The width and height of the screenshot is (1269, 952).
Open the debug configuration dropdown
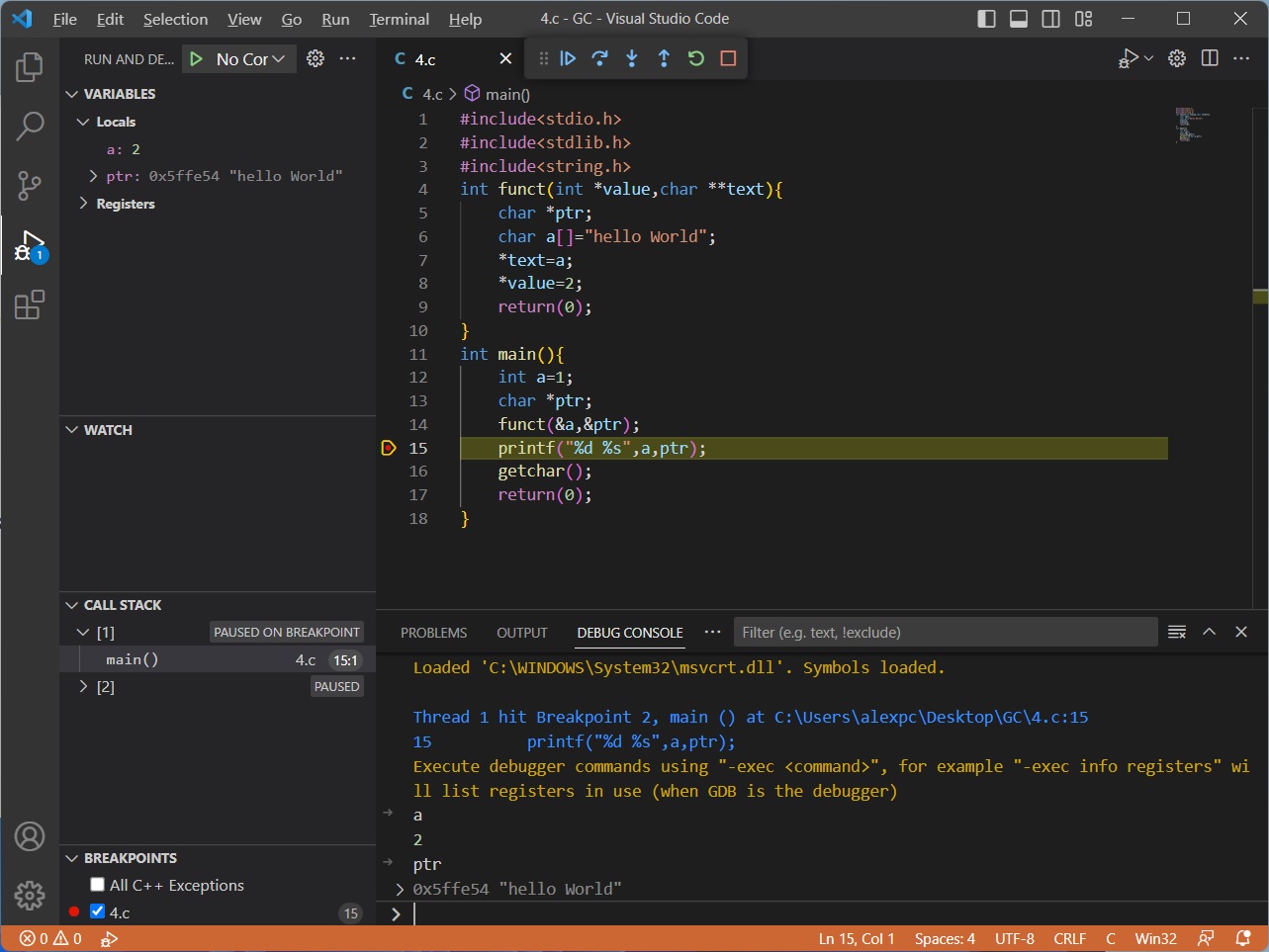click(x=250, y=59)
